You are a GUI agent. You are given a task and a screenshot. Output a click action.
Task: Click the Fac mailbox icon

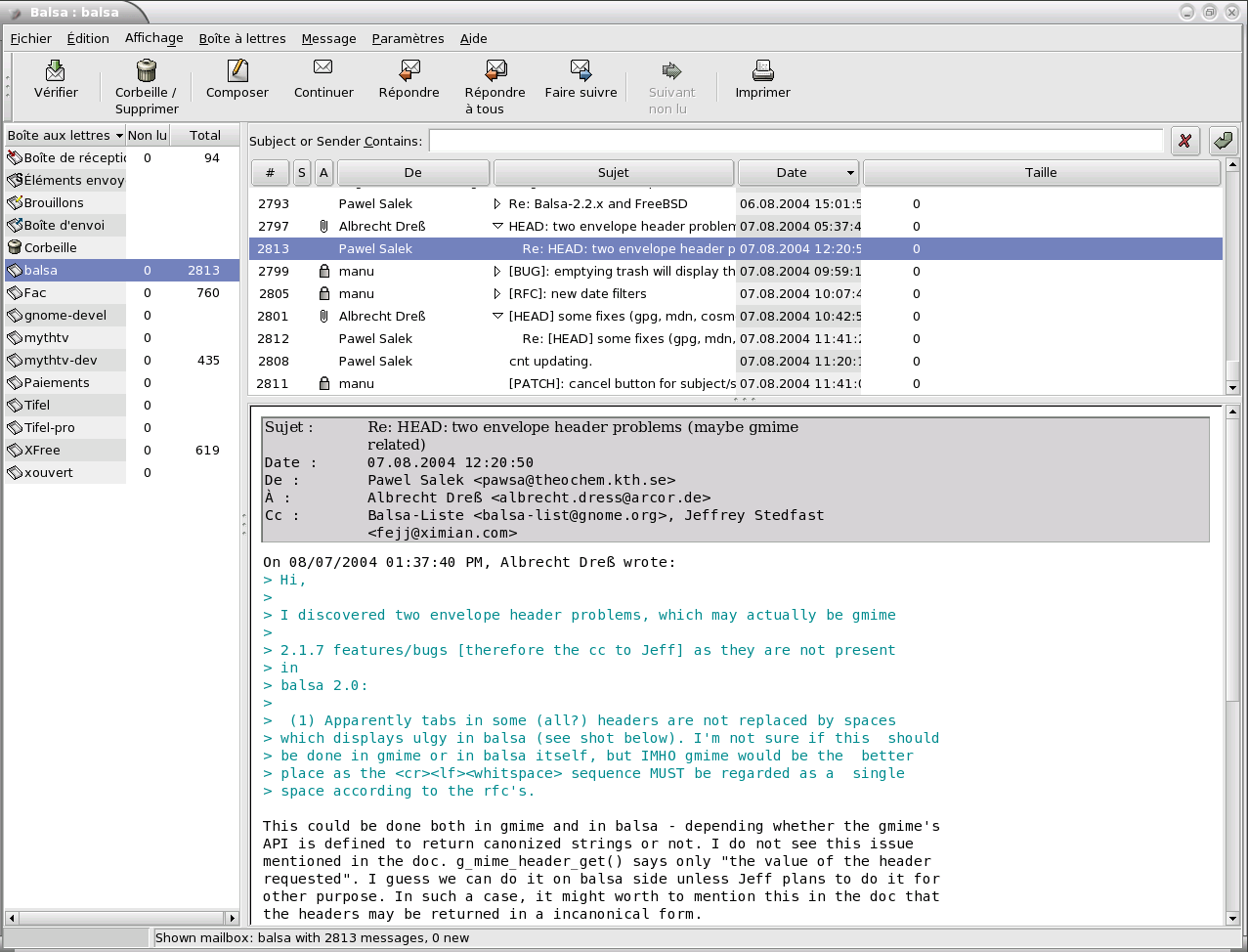pos(15,292)
